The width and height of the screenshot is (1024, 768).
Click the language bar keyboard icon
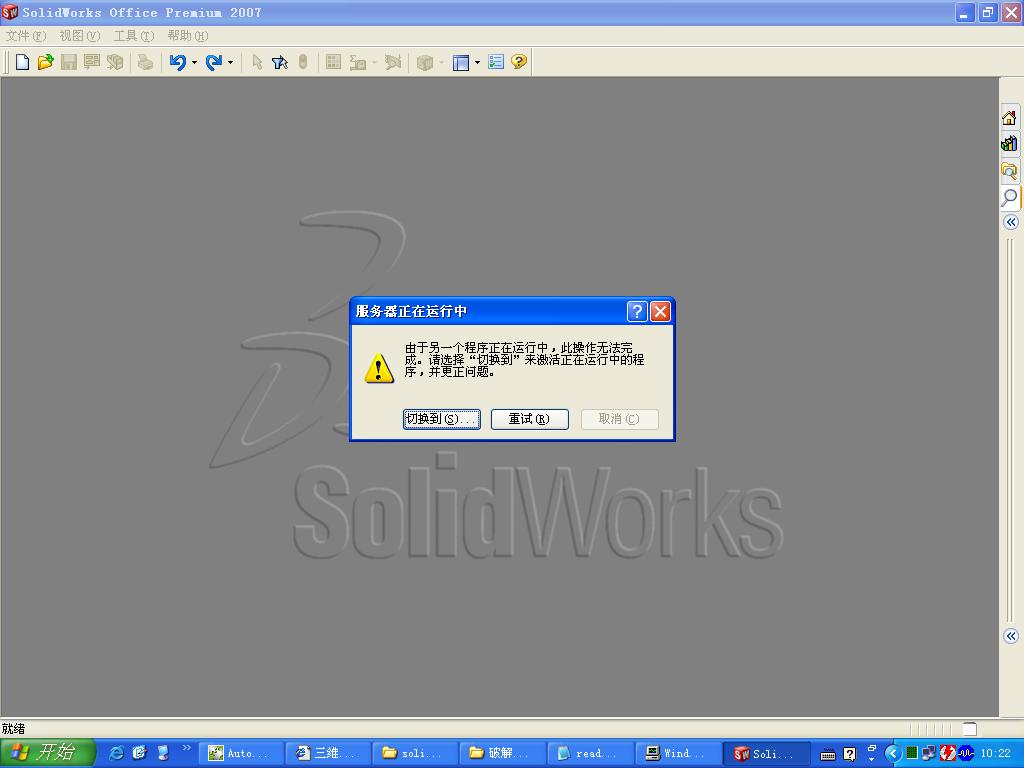[x=827, y=754]
